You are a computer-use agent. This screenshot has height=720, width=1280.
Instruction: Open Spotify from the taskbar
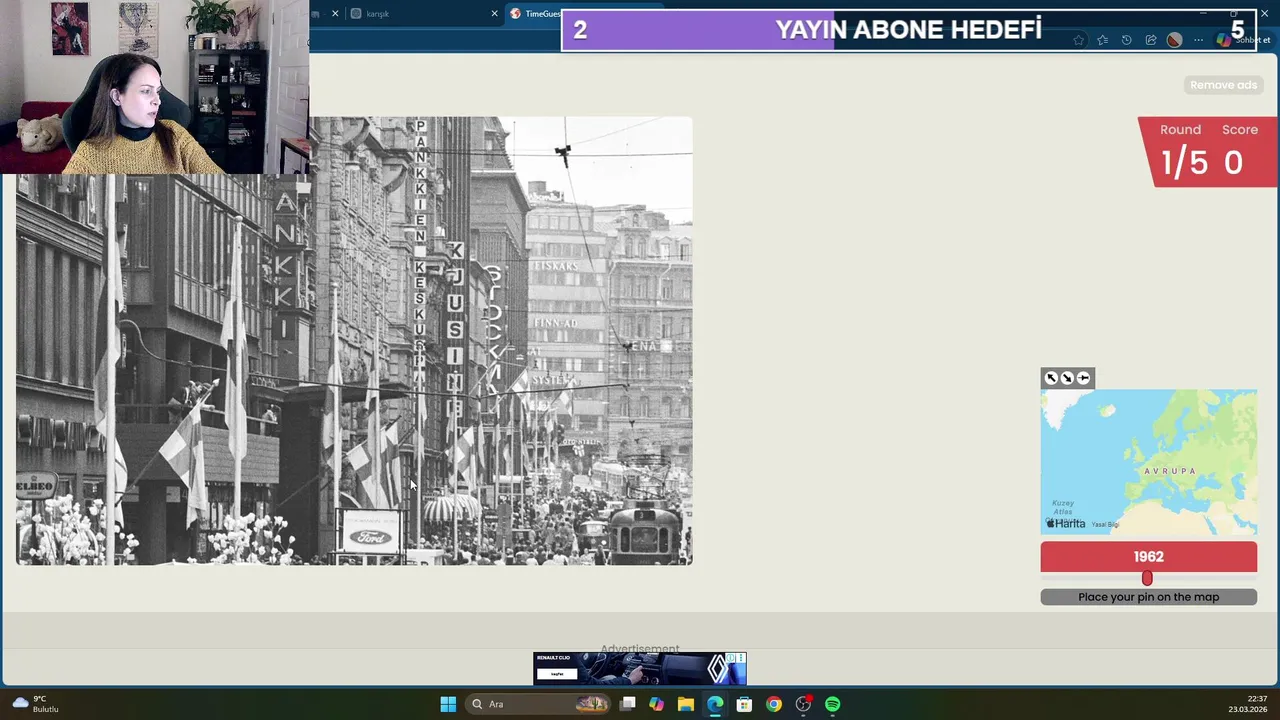(x=833, y=704)
